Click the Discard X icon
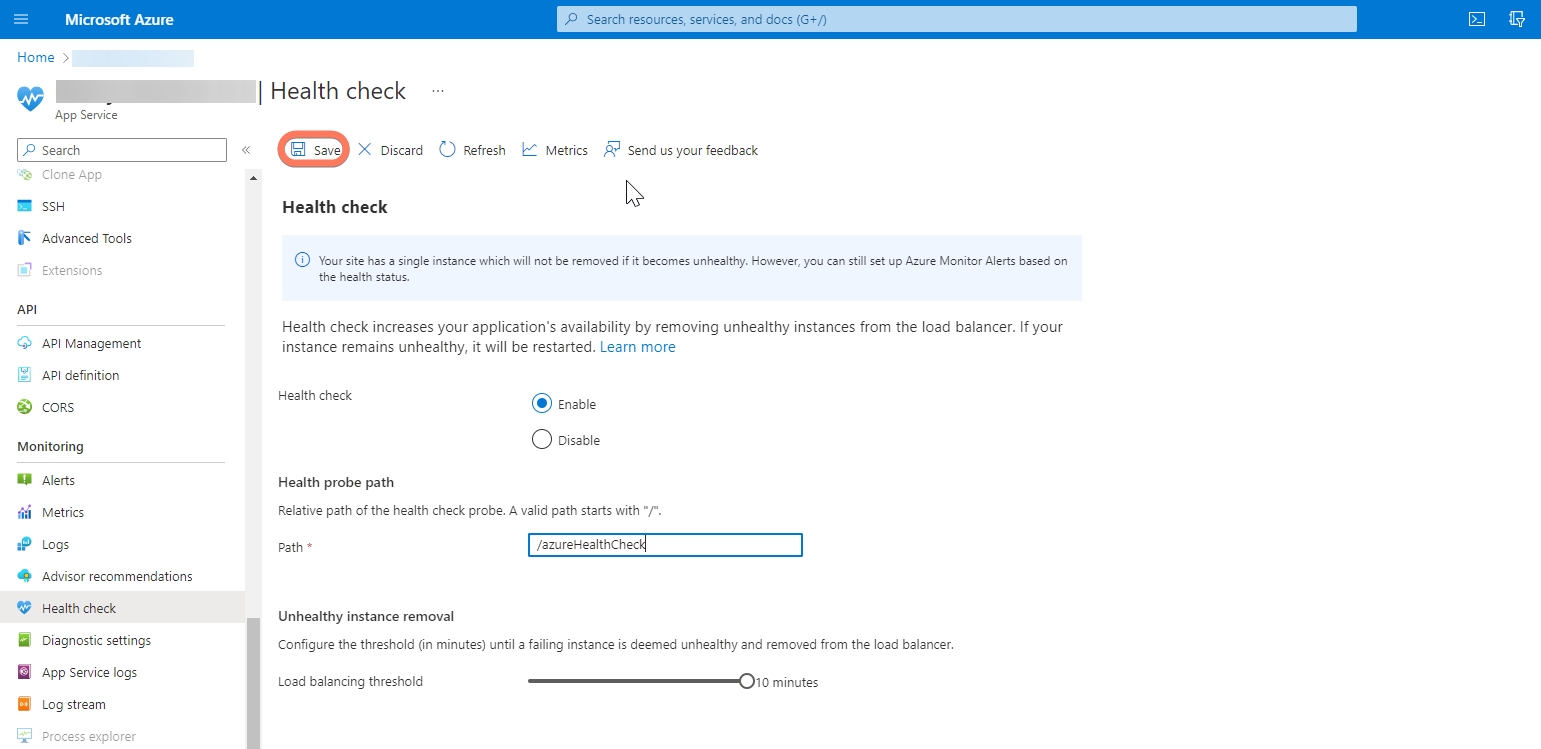The height and width of the screenshot is (749, 1541). [x=365, y=149]
